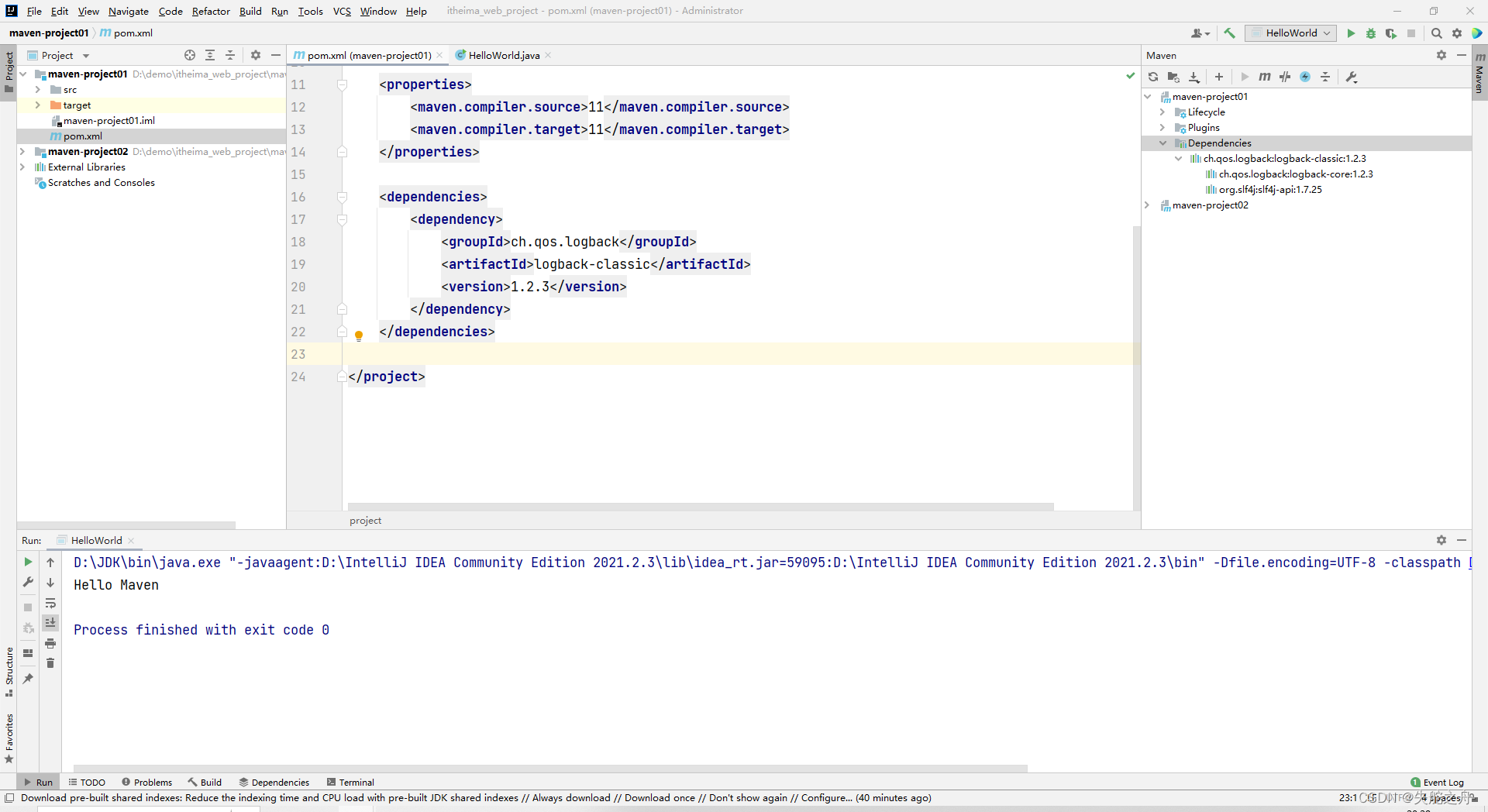Open the Terminal tool window tab

(350, 782)
